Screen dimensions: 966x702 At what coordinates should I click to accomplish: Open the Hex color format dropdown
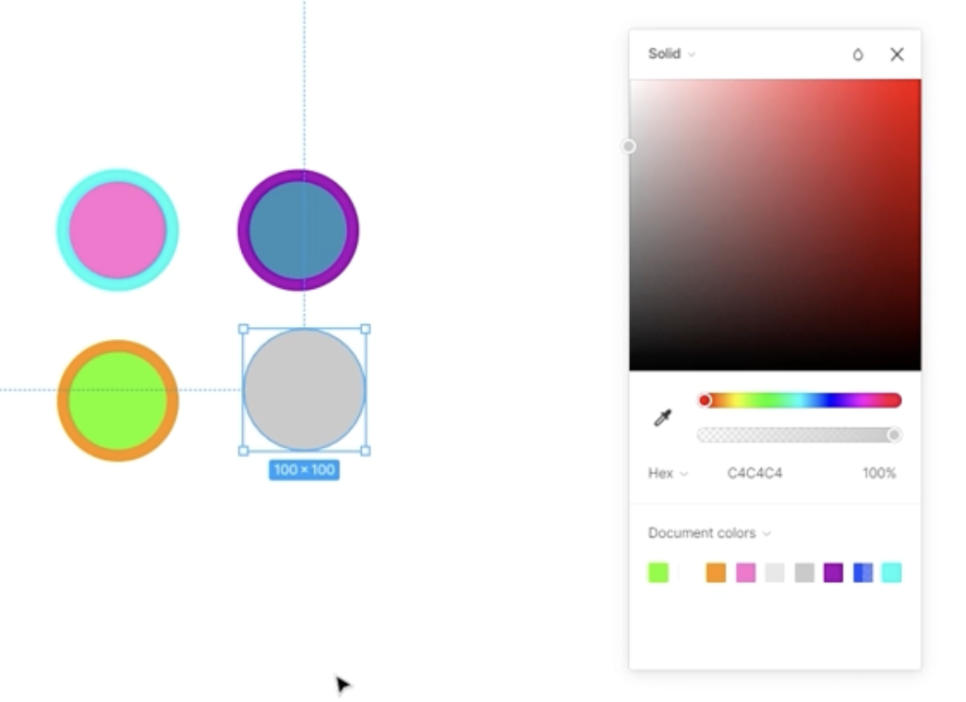(x=667, y=473)
